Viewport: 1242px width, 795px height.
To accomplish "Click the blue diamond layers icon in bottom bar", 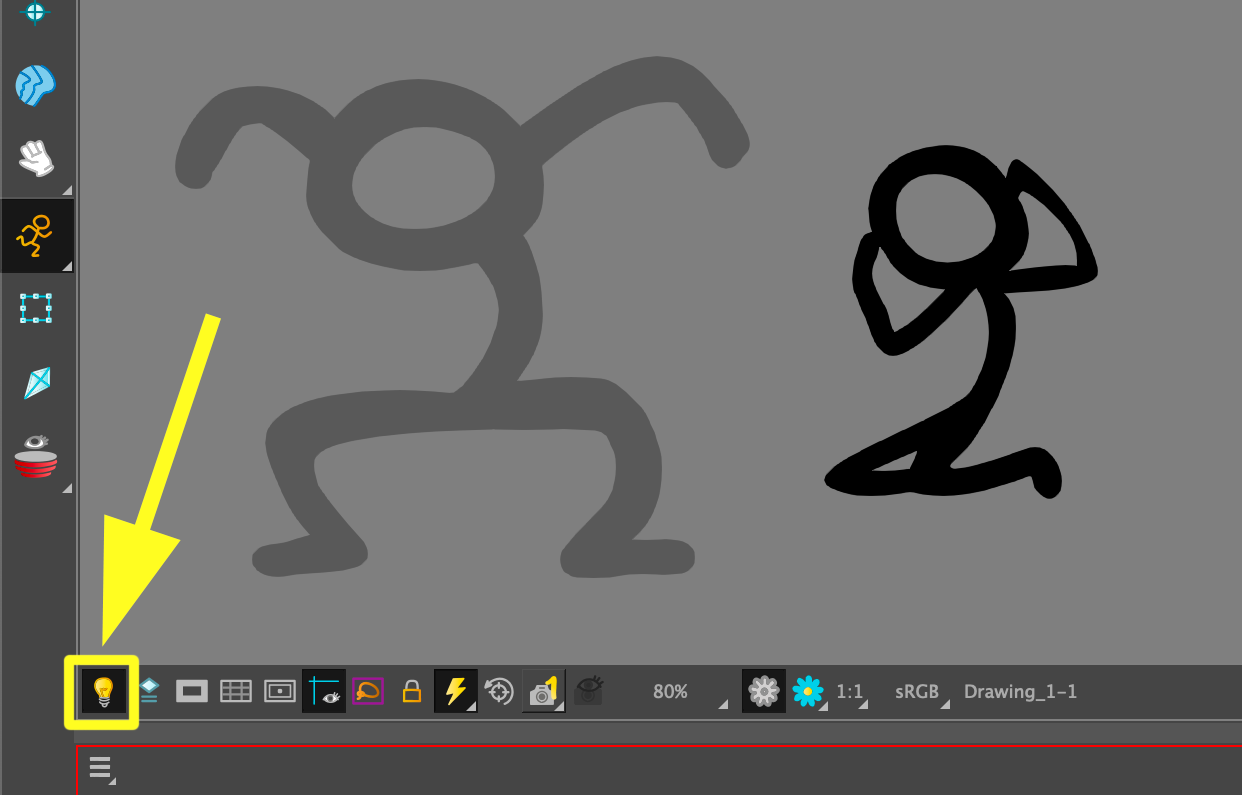I will [149, 691].
